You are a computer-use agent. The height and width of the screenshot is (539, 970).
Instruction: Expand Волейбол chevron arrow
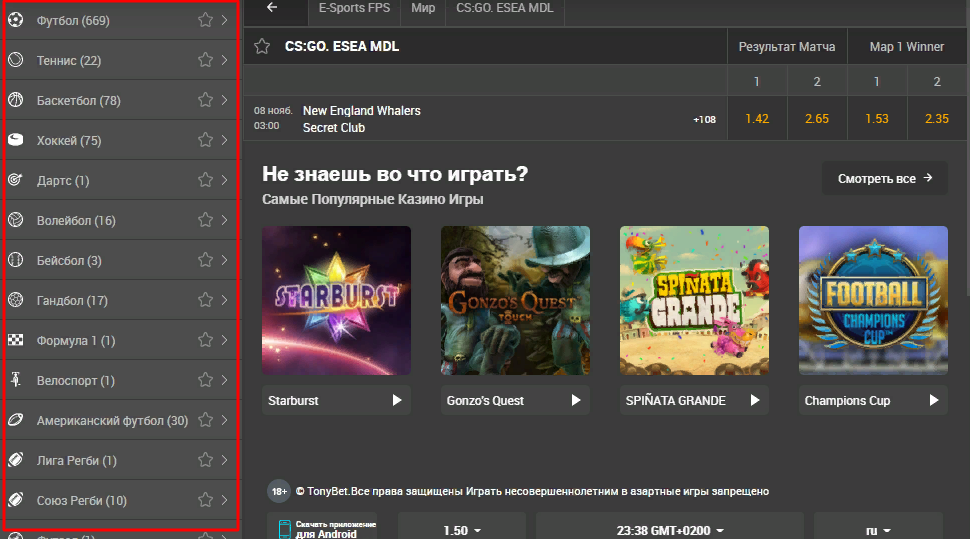point(225,220)
